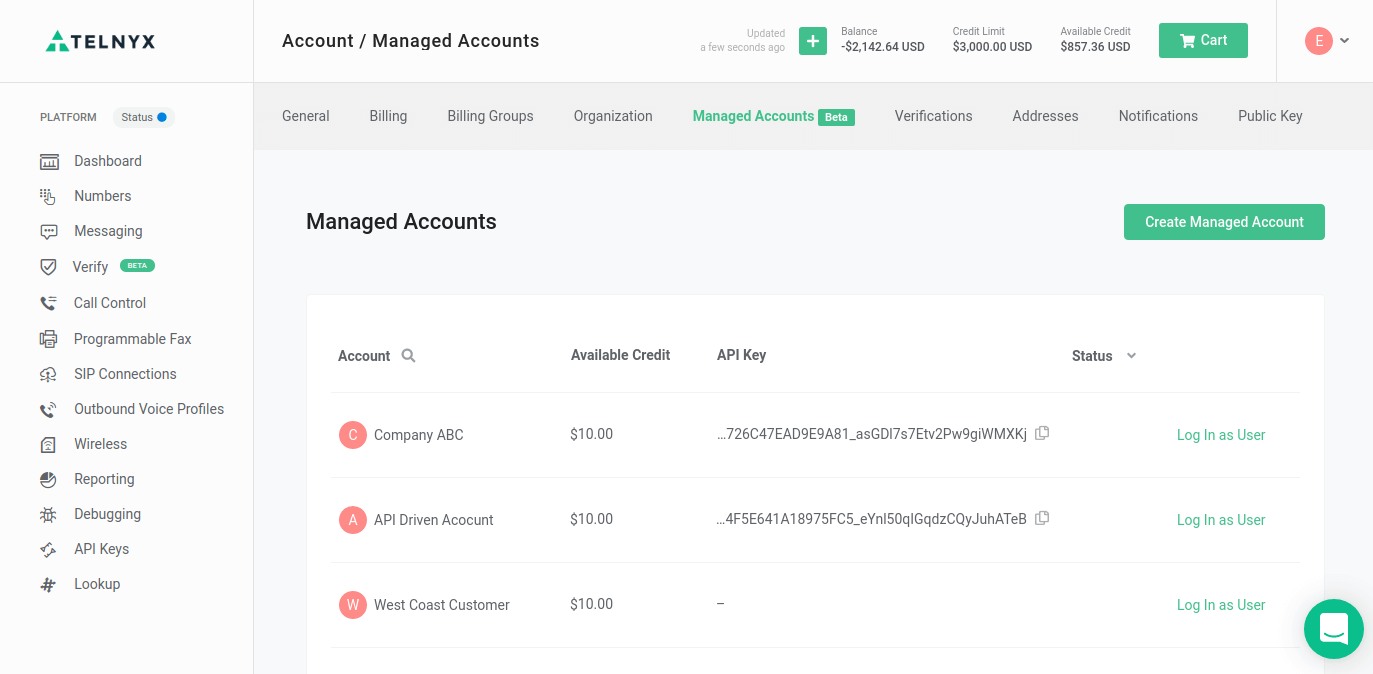Switch to the Billing tab
The image size is (1373, 674).
pos(388,116)
